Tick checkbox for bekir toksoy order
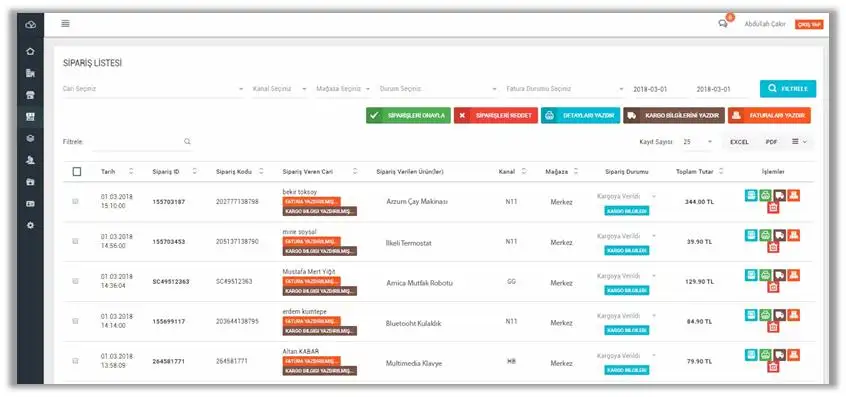846x397 pixels. [x=76, y=201]
